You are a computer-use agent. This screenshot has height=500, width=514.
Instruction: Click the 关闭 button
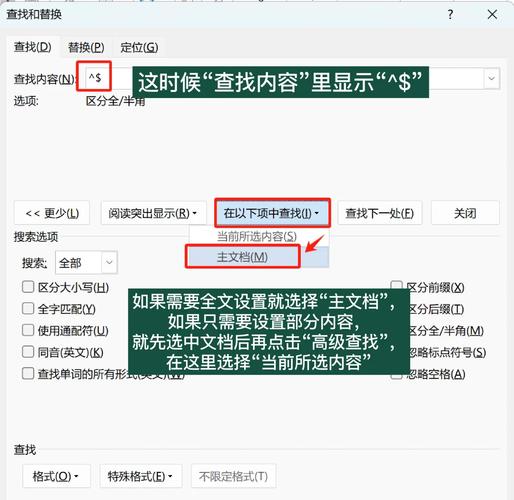[465, 213]
